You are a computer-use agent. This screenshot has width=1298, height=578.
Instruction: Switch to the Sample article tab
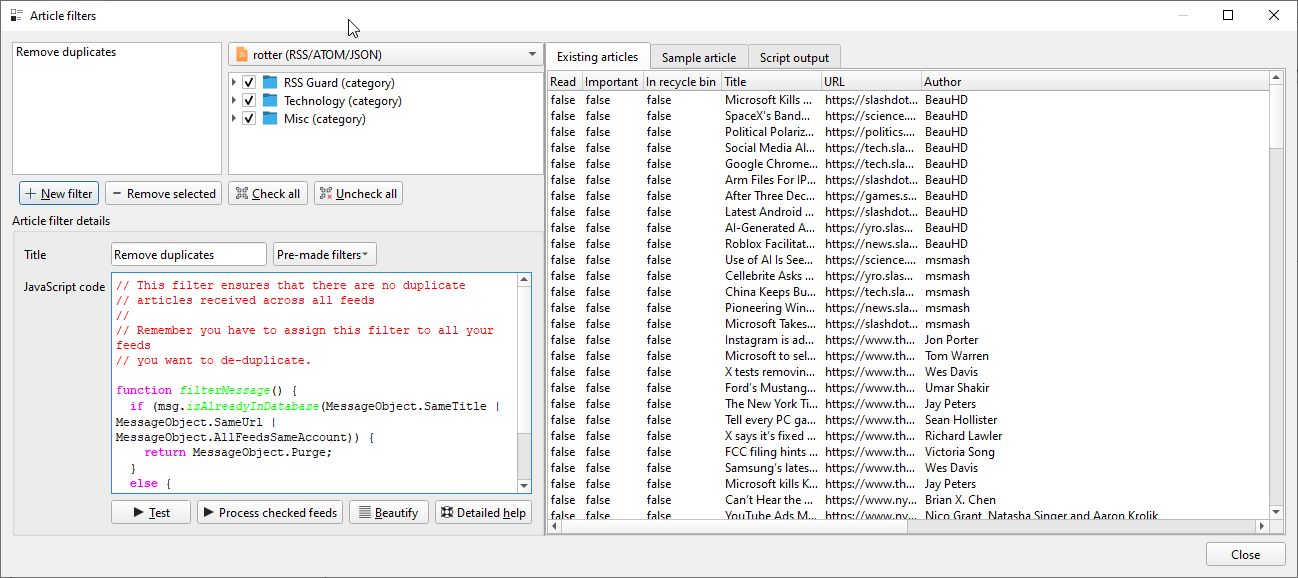[698, 58]
